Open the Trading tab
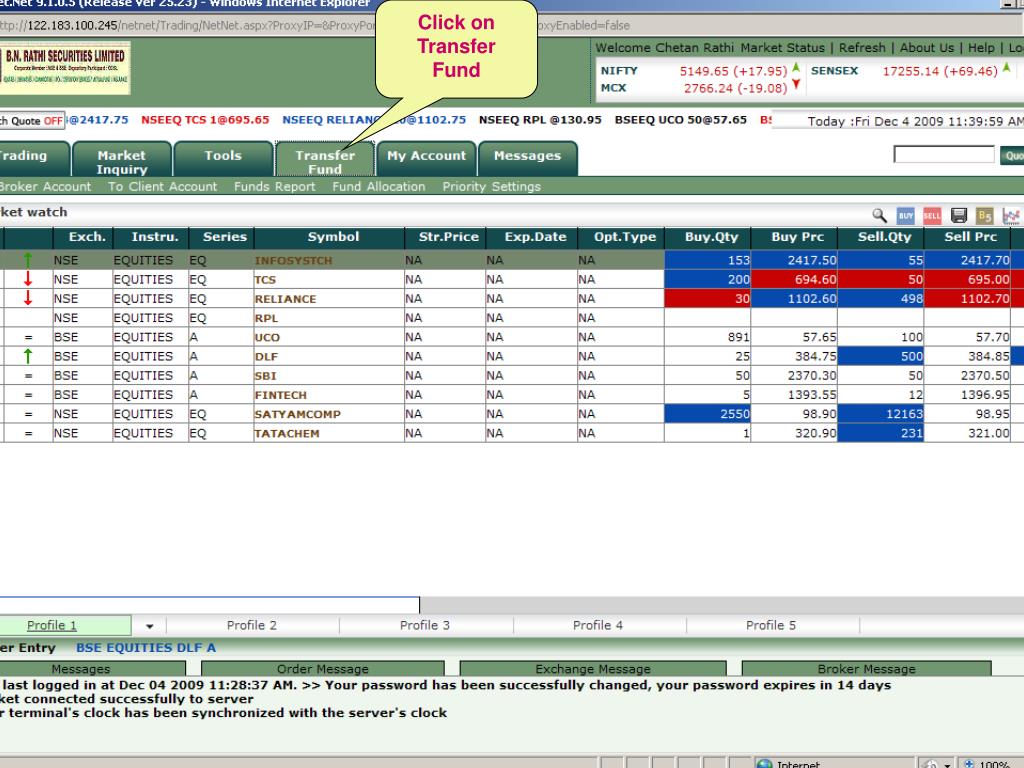The height and width of the screenshot is (768, 1024). (33, 159)
